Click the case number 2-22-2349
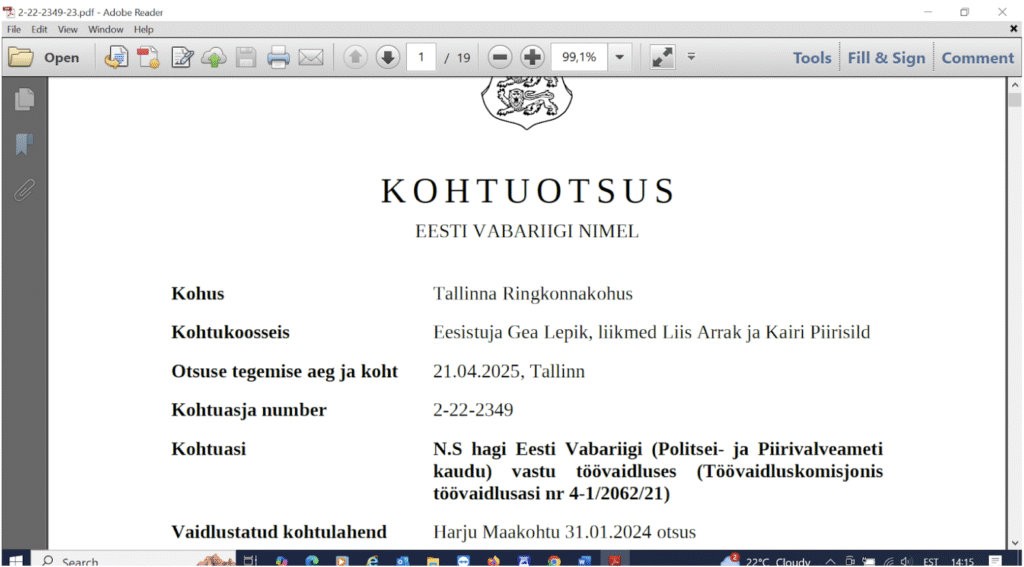 coord(473,410)
